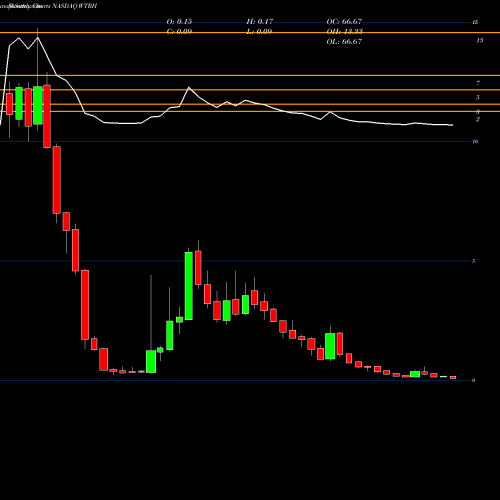This screenshot has width=500, height=500.
Task: Click the 13 indicator axis label
Action: point(480,40)
